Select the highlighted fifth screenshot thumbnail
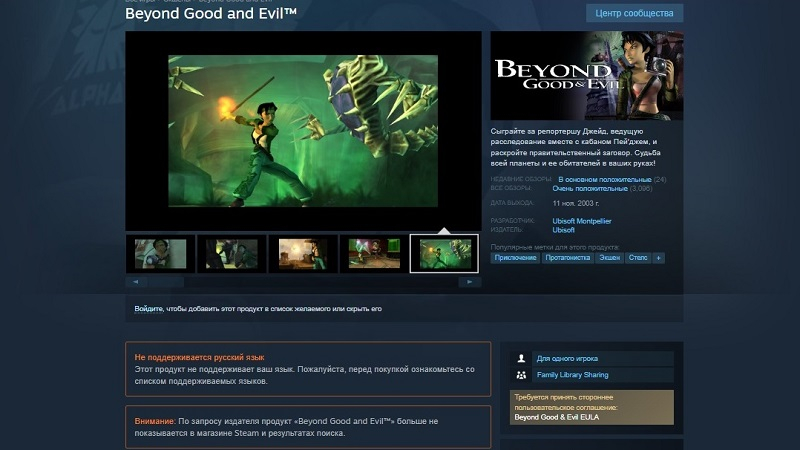Viewport: 800px width, 450px height. [444, 254]
